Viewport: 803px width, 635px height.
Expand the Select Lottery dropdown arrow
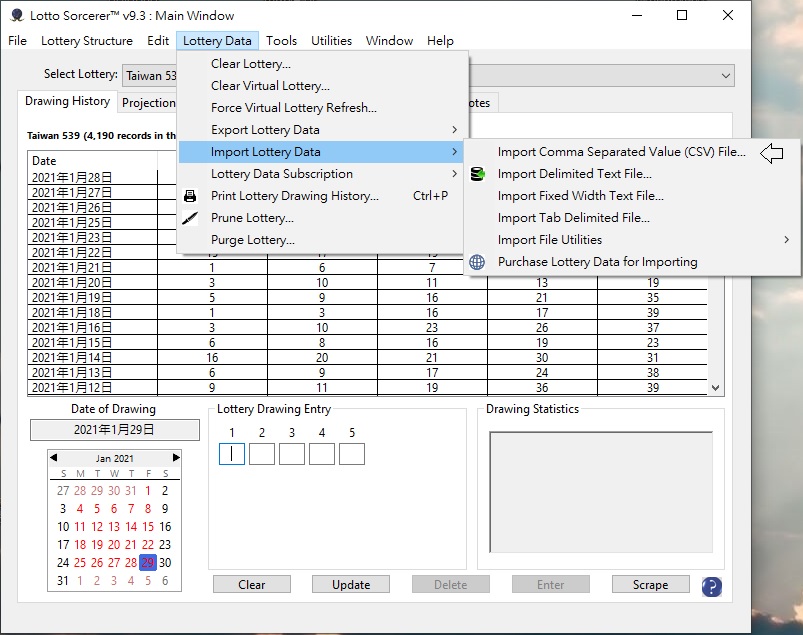pos(725,76)
